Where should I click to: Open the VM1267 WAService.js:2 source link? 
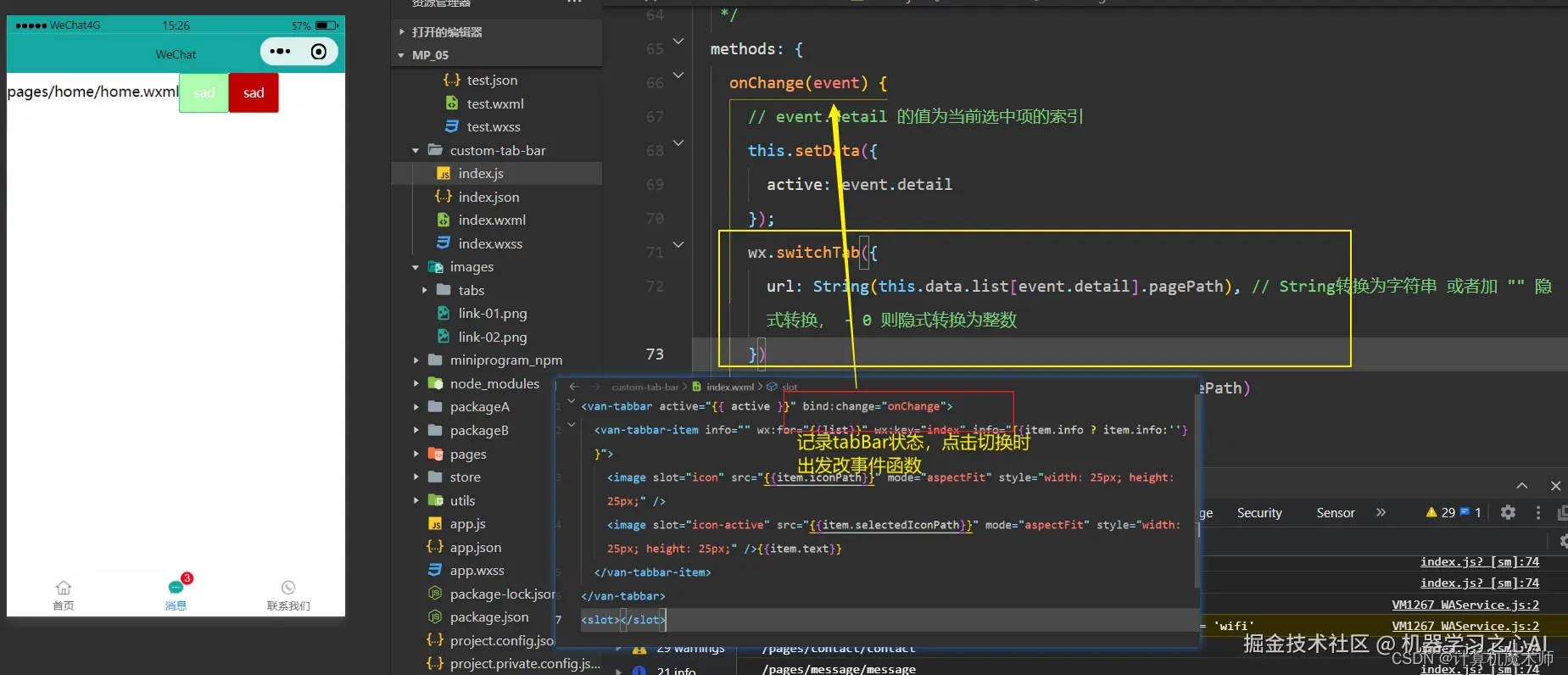[1465, 605]
